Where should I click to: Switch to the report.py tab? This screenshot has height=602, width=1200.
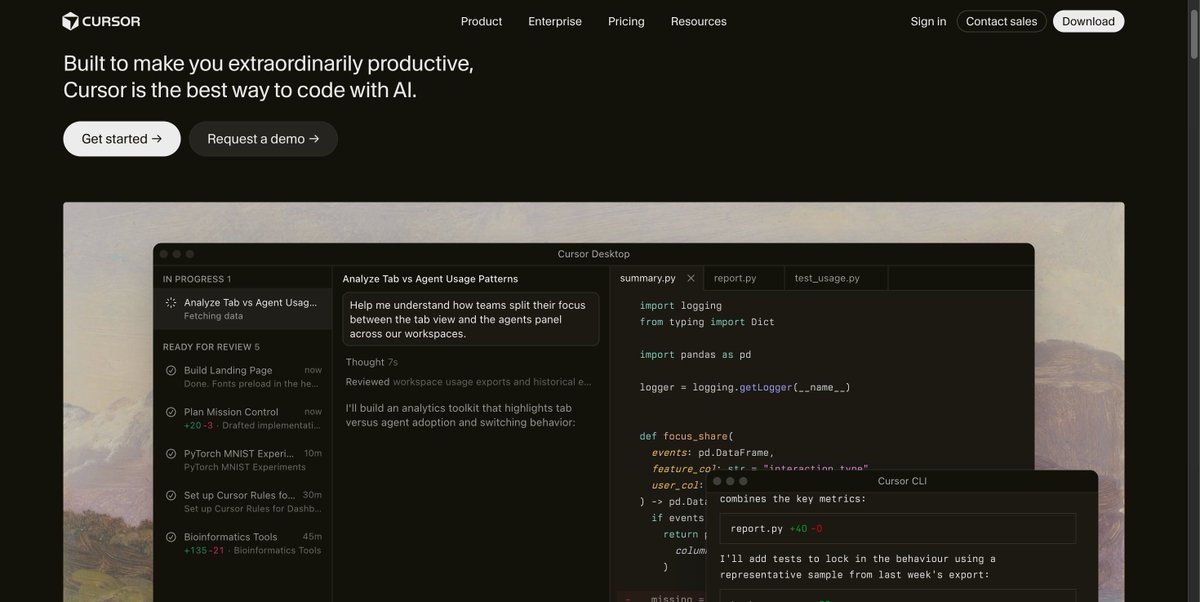click(735, 278)
